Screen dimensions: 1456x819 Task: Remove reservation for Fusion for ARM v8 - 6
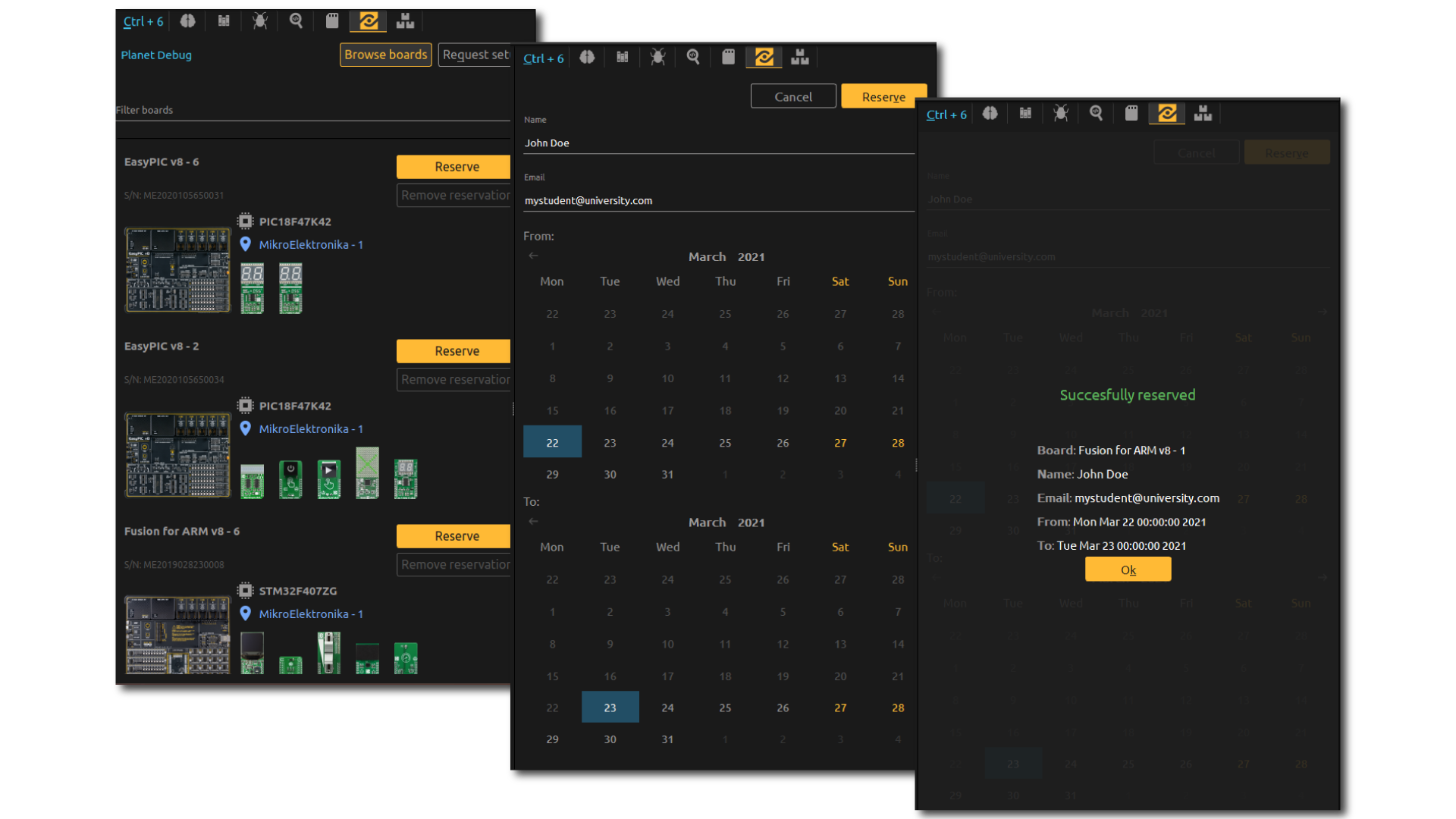click(x=455, y=564)
